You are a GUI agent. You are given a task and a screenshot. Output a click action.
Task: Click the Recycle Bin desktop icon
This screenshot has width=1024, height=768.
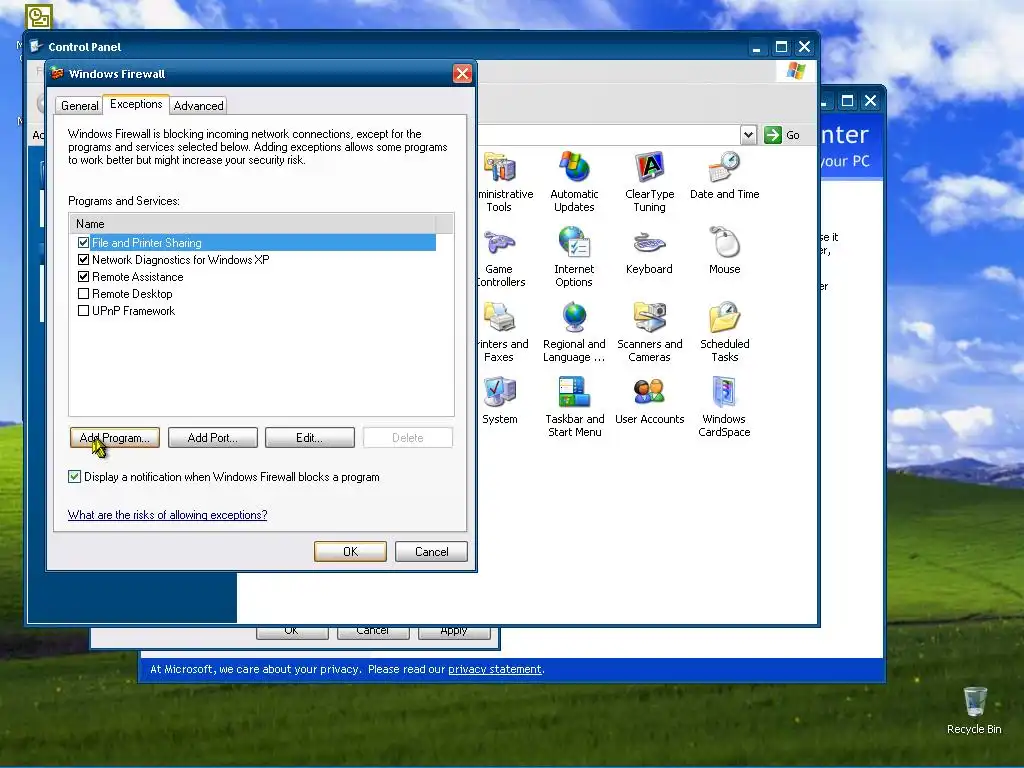point(974,703)
